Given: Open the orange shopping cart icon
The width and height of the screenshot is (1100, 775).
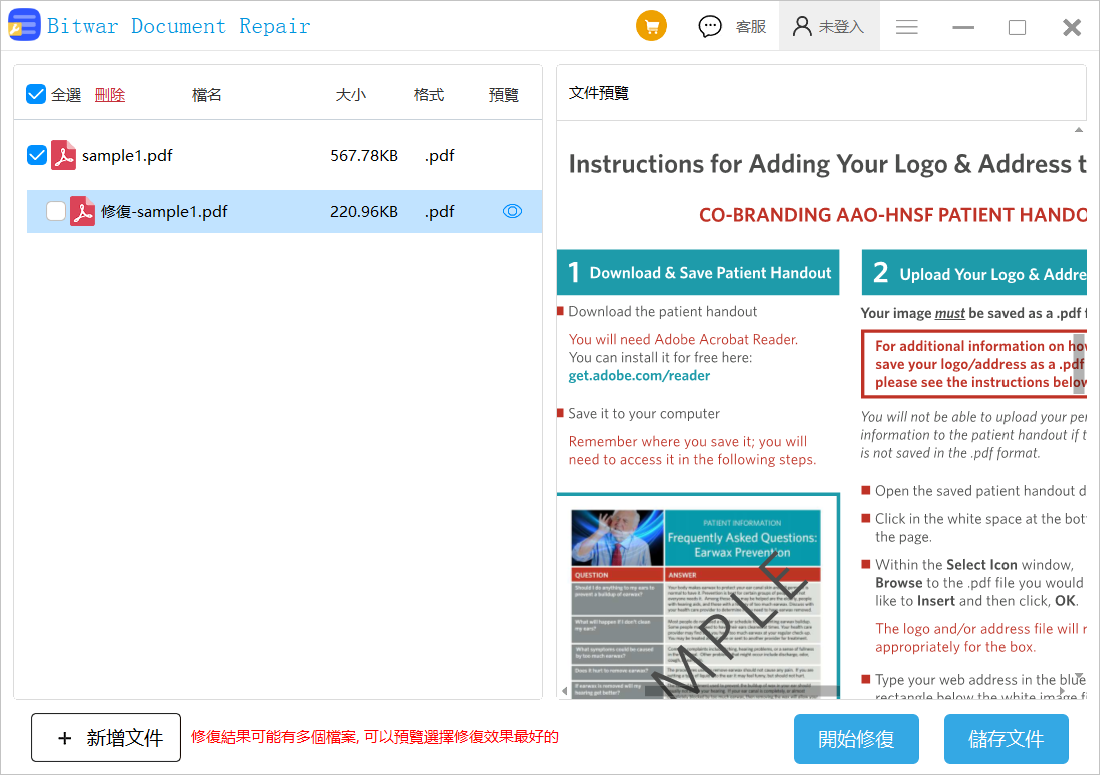Looking at the screenshot, I should (x=651, y=27).
